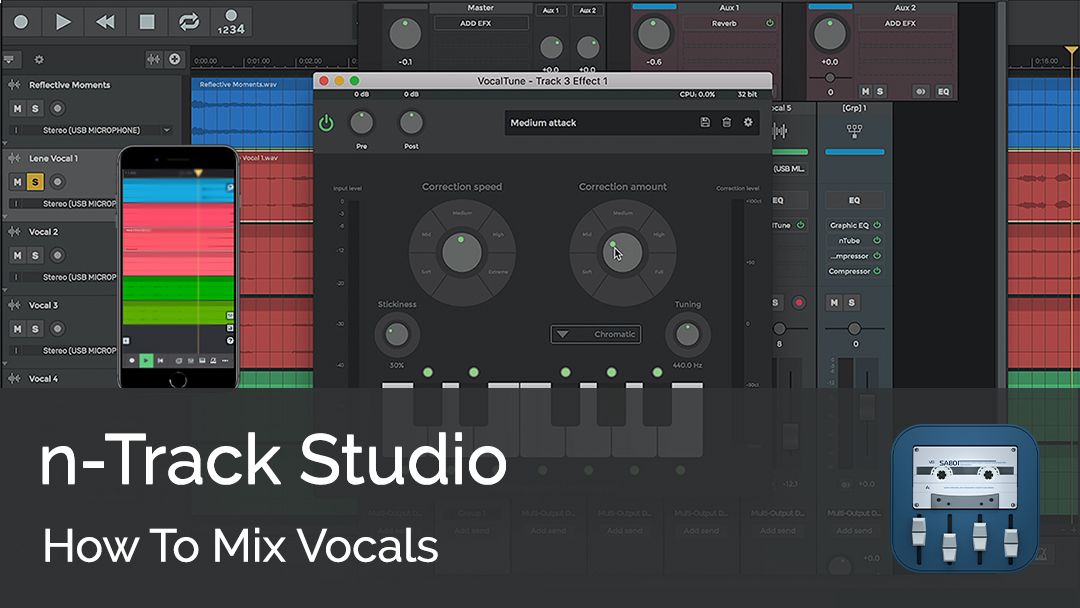This screenshot has width=1080, height=608.
Task: Click the add track plus icon
Action: (x=175, y=59)
